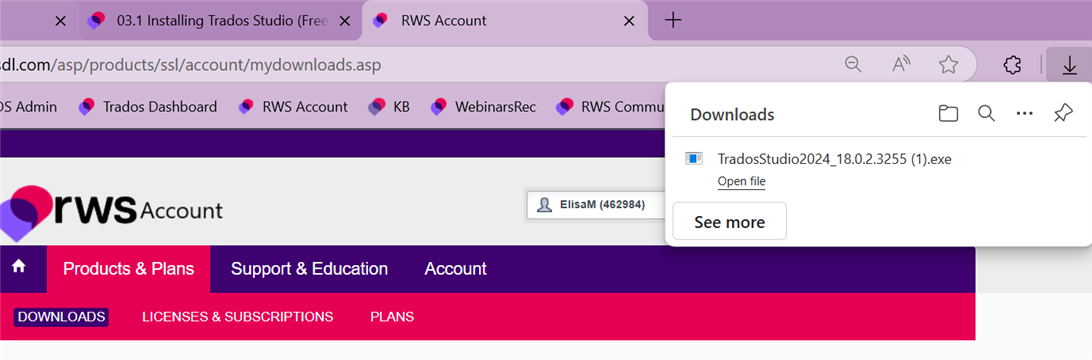1092x360 pixels.
Task: Click Open file link under TradosStudio2024
Action: [x=741, y=182]
